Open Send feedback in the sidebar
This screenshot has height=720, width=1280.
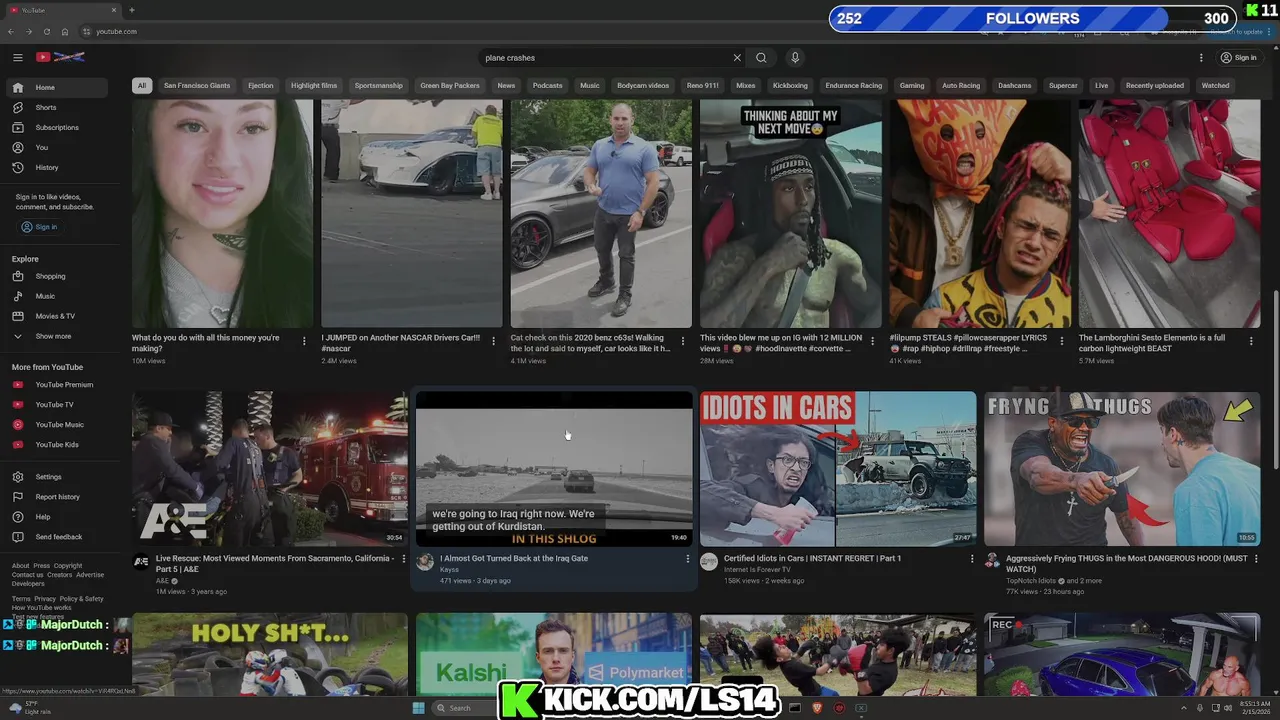[x=56, y=537]
